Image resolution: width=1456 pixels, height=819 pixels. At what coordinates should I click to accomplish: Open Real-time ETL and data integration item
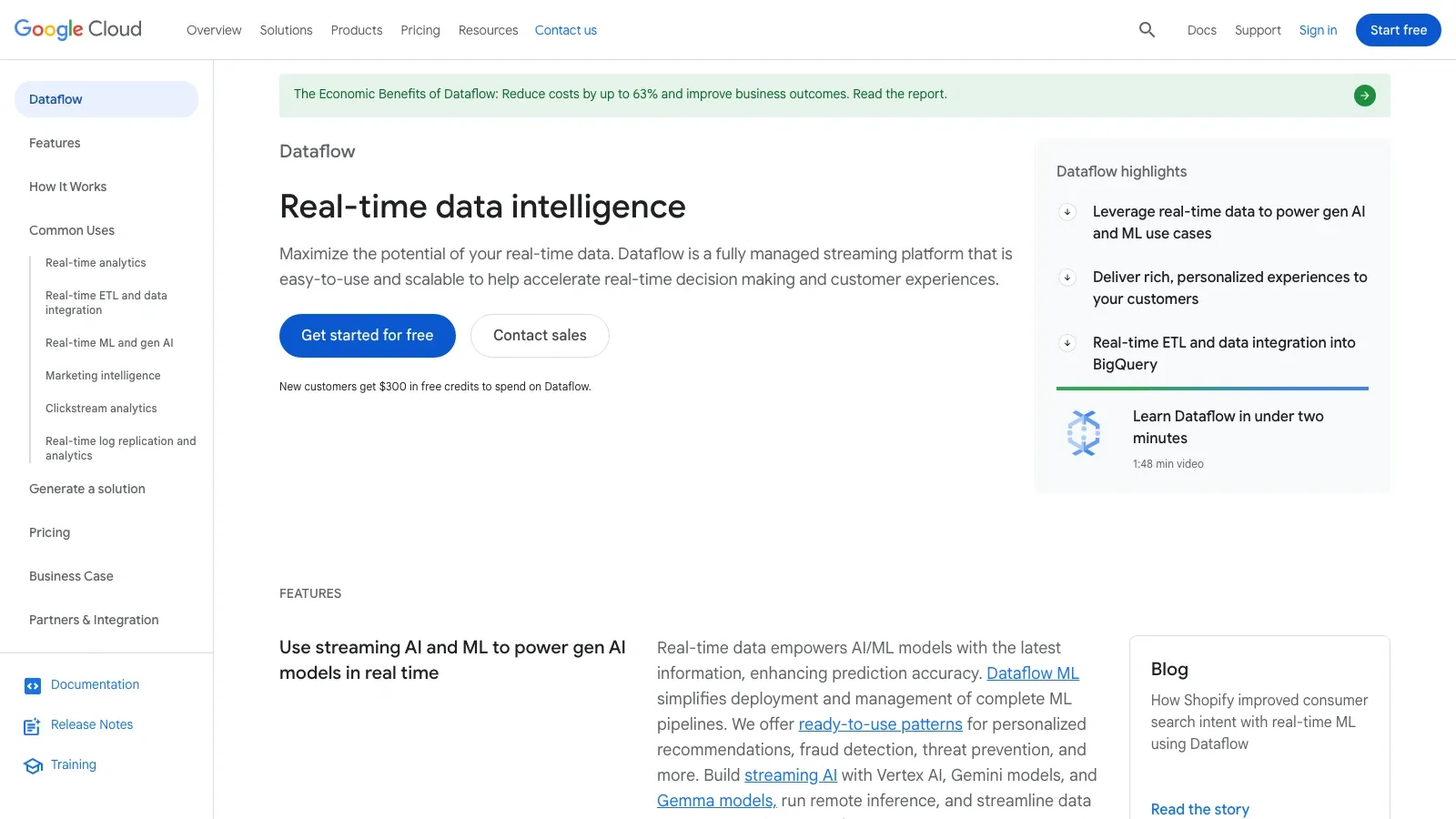coord(106,303)
